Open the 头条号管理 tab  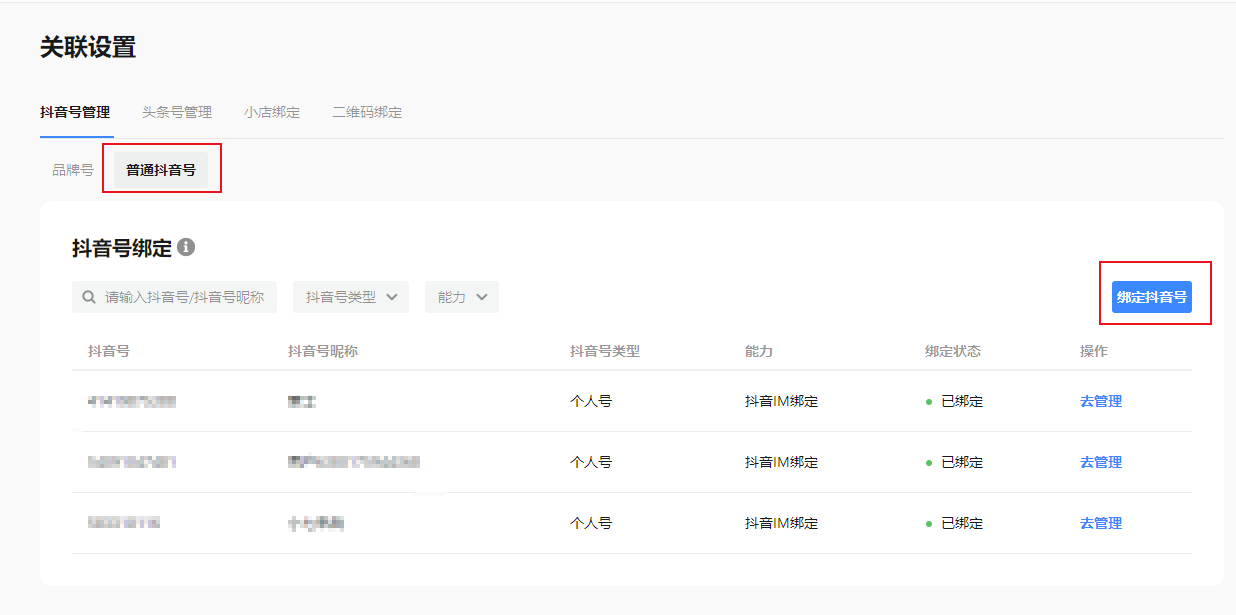(x=177, y=112)
